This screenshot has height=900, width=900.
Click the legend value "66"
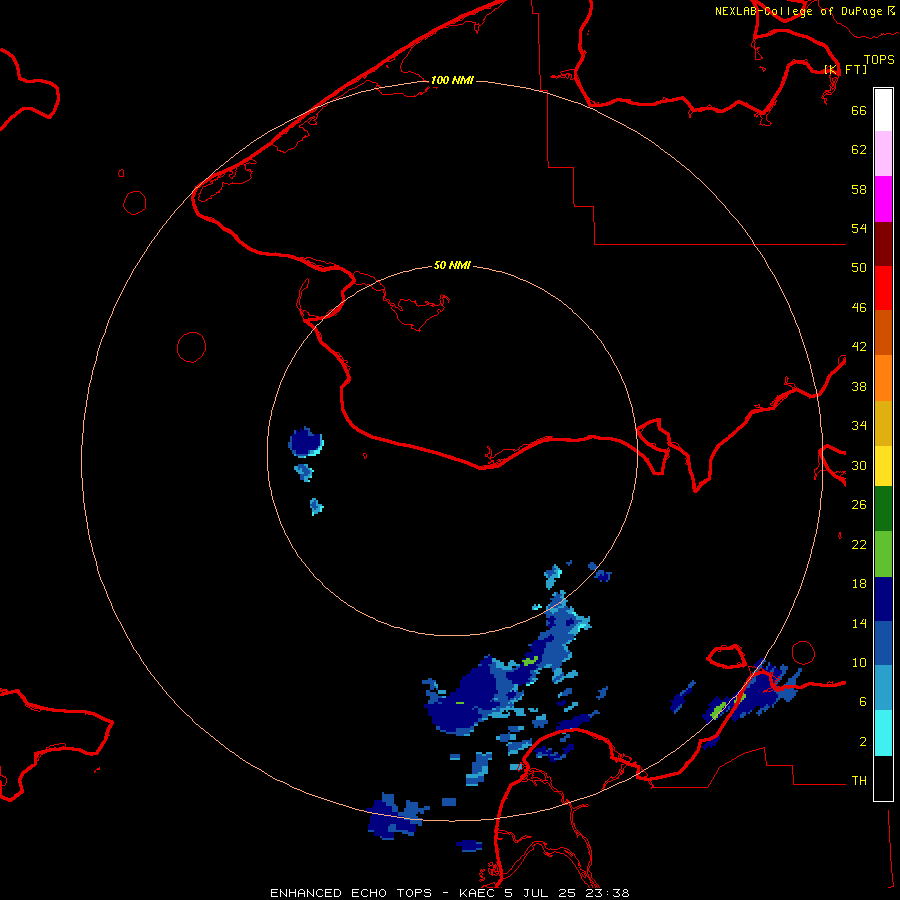point(859,110)
